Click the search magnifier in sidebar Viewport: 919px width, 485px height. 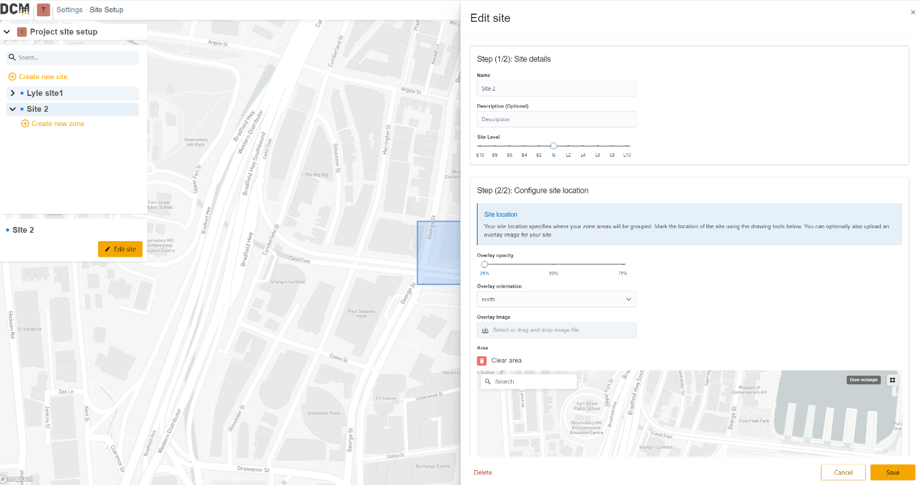12,57
